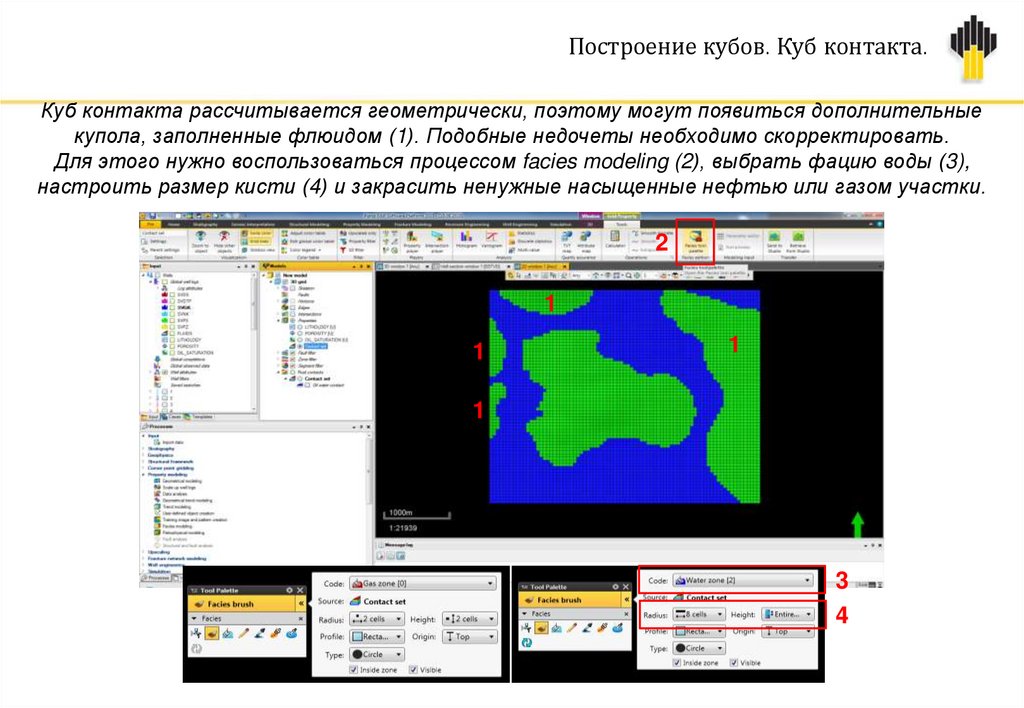Click blue refresh icon in Water zone palette
This screenshot has width=1024, height=708.
(526, 643)
